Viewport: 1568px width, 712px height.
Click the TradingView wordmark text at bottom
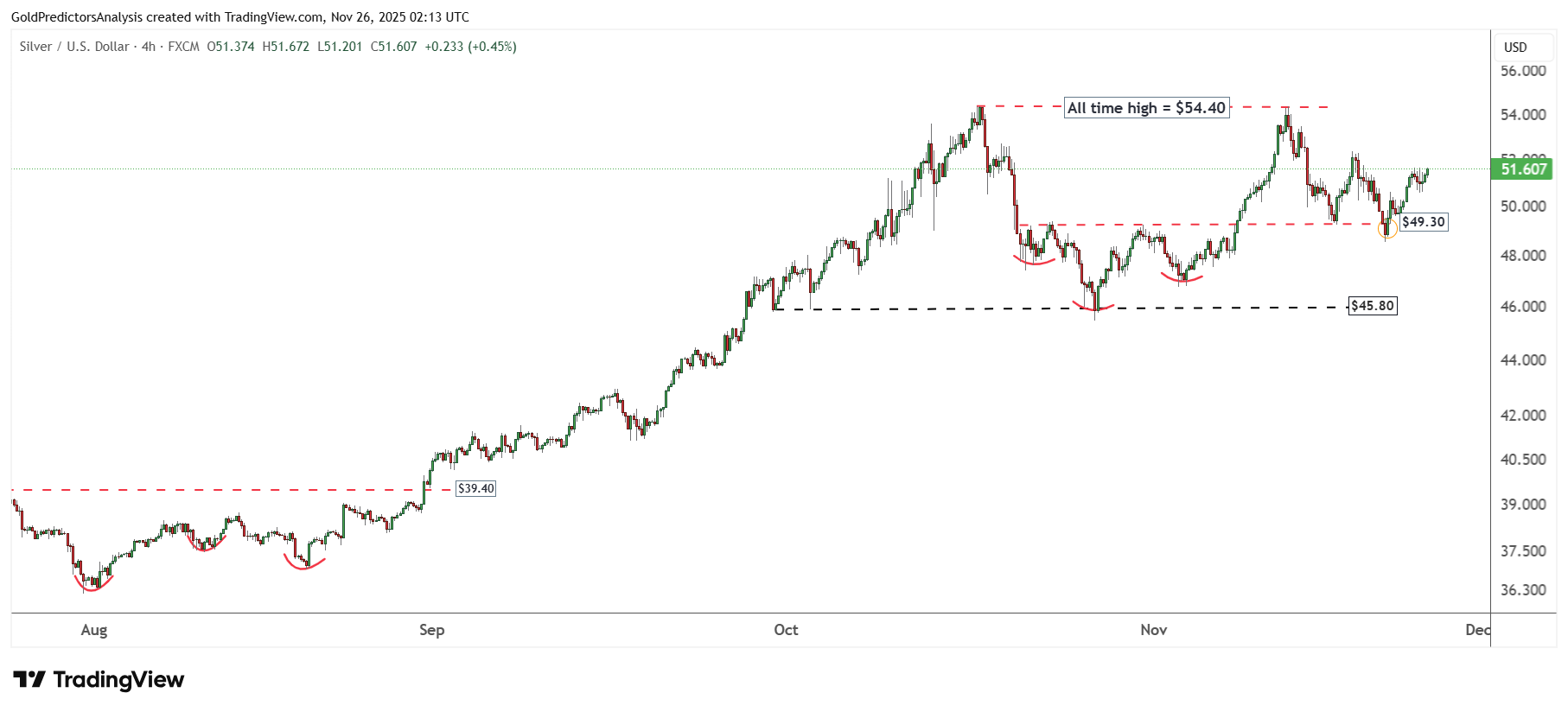[x=118, y=680]
